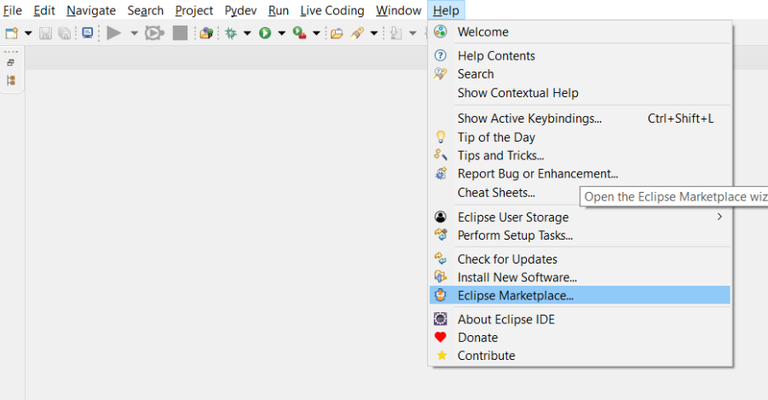Screen dimensions: 768x400
Task: Expand the Eclipse User Storage submenu
Action: click(x=719, y=217)
